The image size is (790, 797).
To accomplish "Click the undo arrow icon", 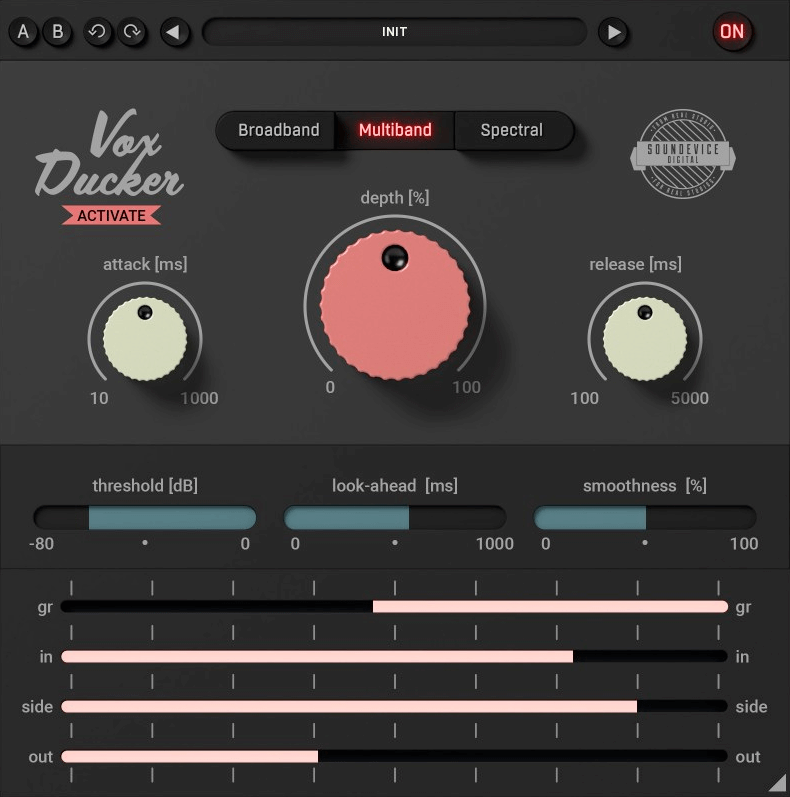I will [x=97, y=32].
